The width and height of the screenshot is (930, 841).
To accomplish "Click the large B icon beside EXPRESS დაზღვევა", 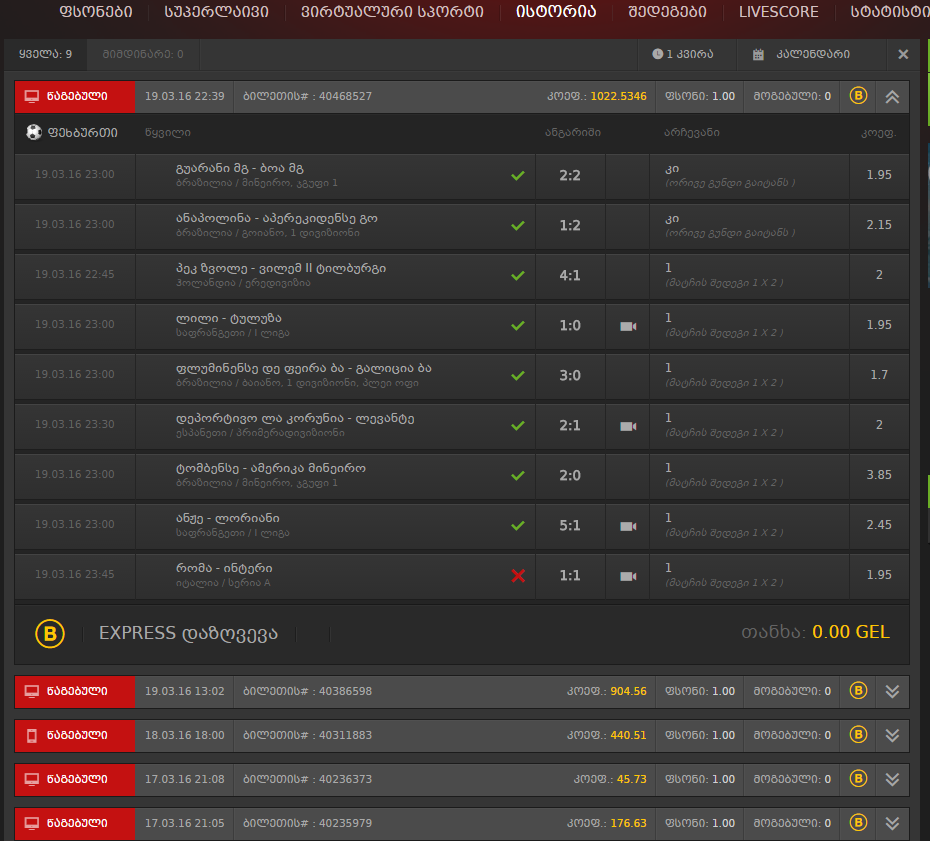I will tap(50, 633).
